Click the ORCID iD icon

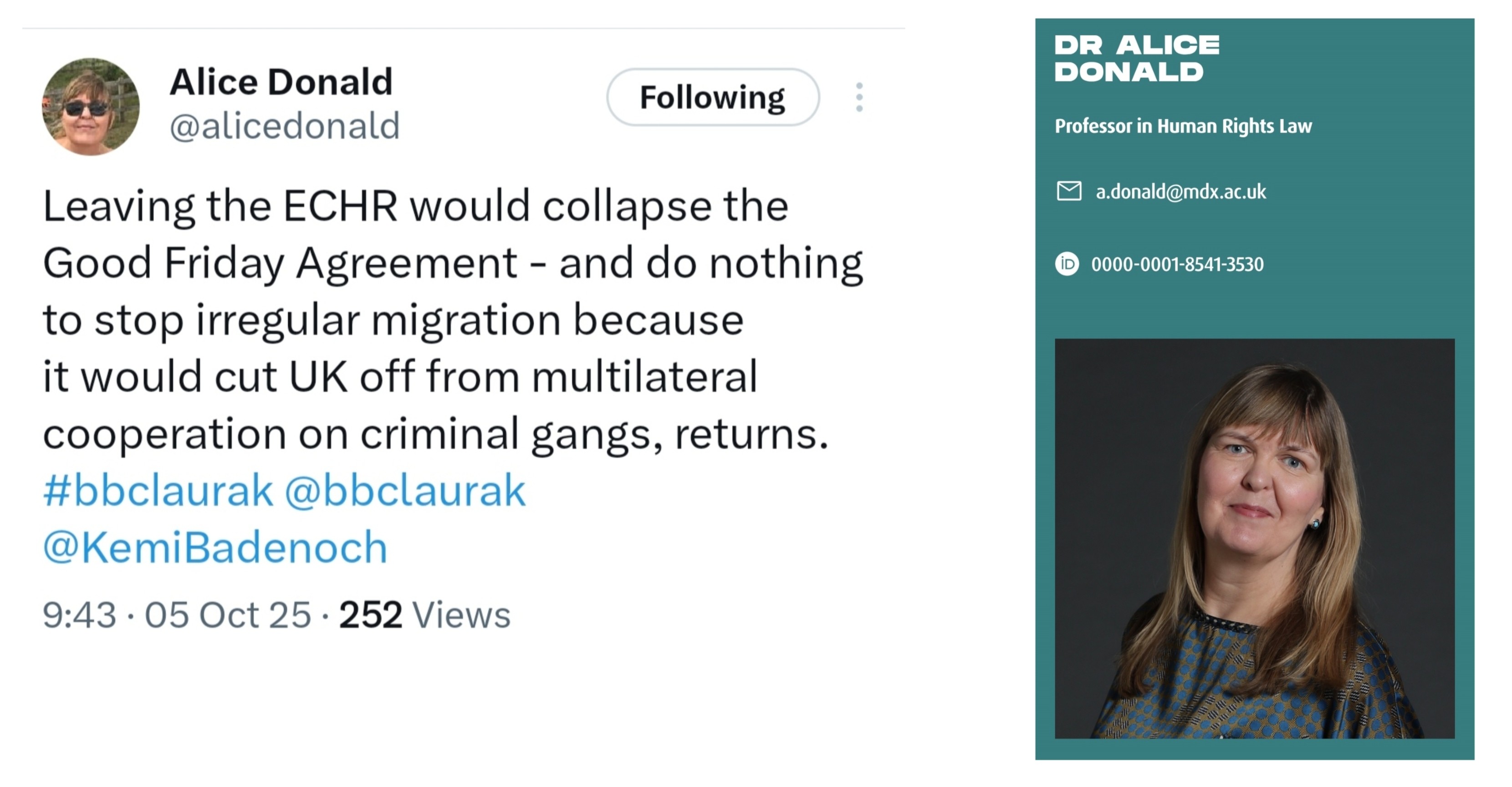1067,264
